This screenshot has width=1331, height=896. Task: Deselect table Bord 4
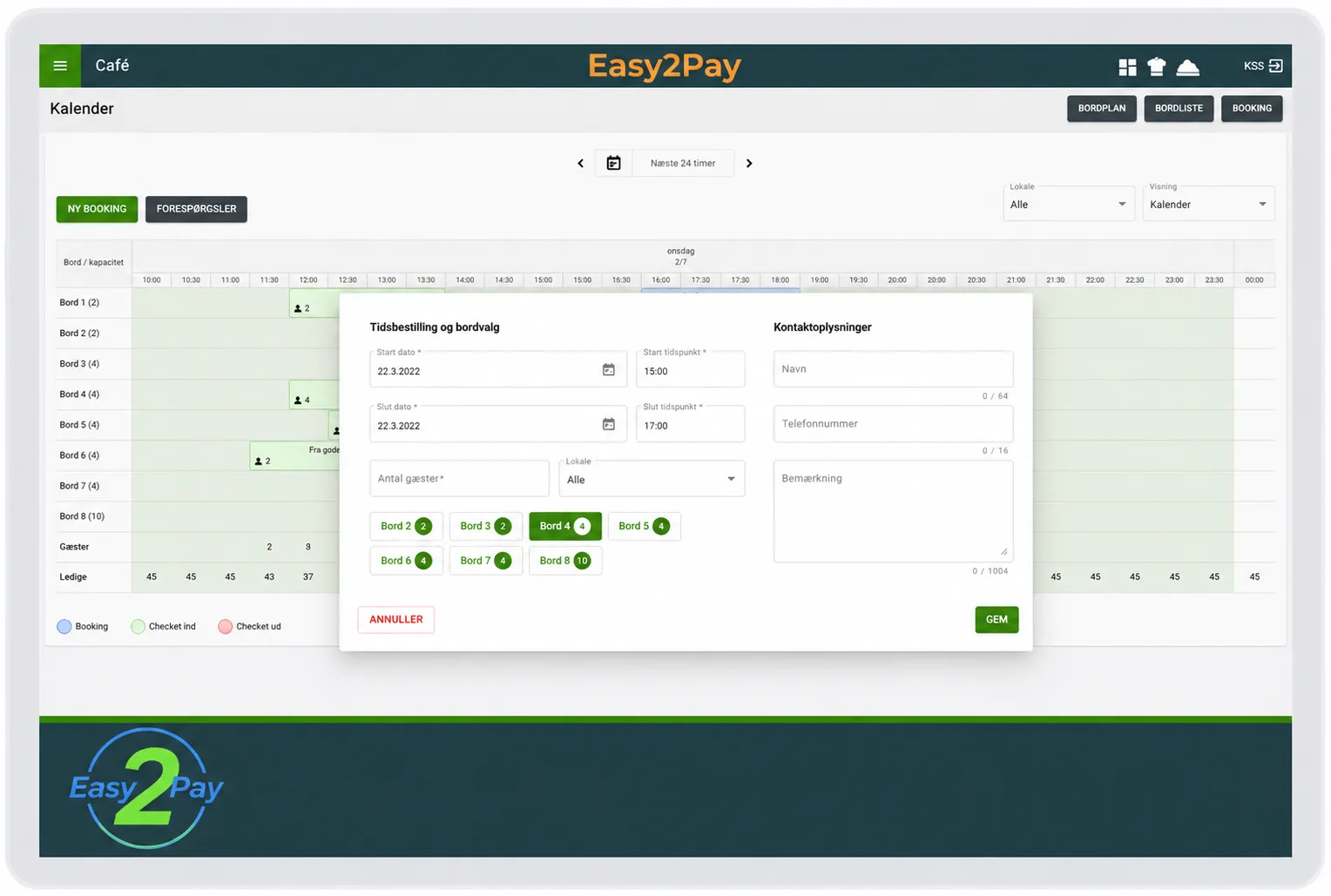pos(564,526)
